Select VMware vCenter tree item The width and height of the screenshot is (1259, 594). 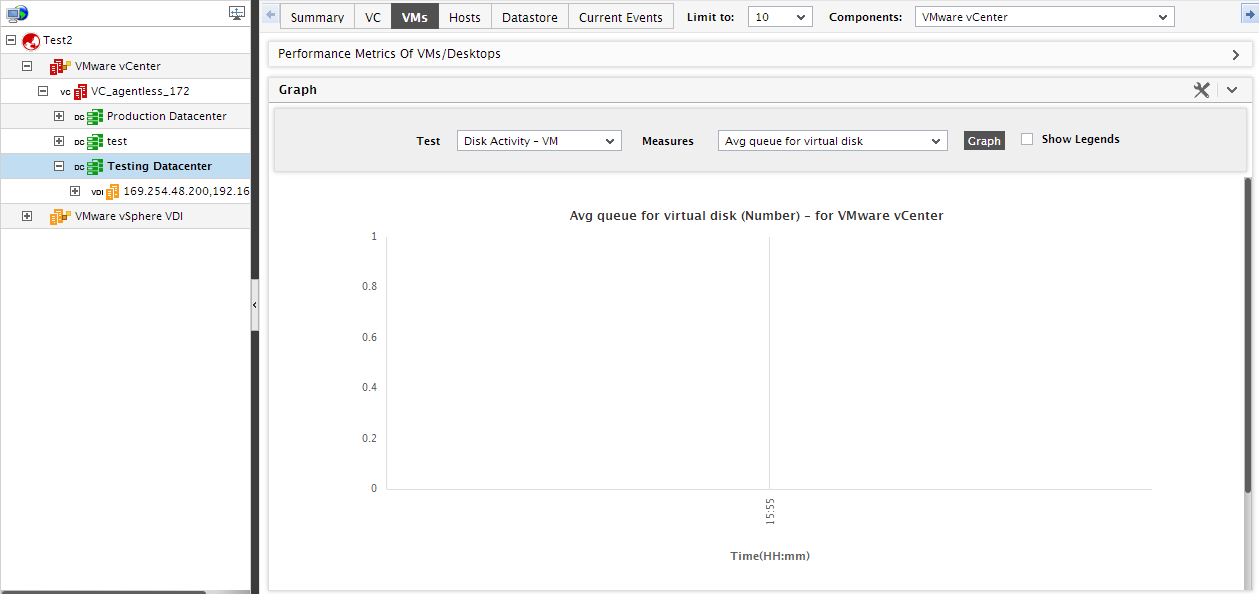pyautogui.click(x=118, y=66)
